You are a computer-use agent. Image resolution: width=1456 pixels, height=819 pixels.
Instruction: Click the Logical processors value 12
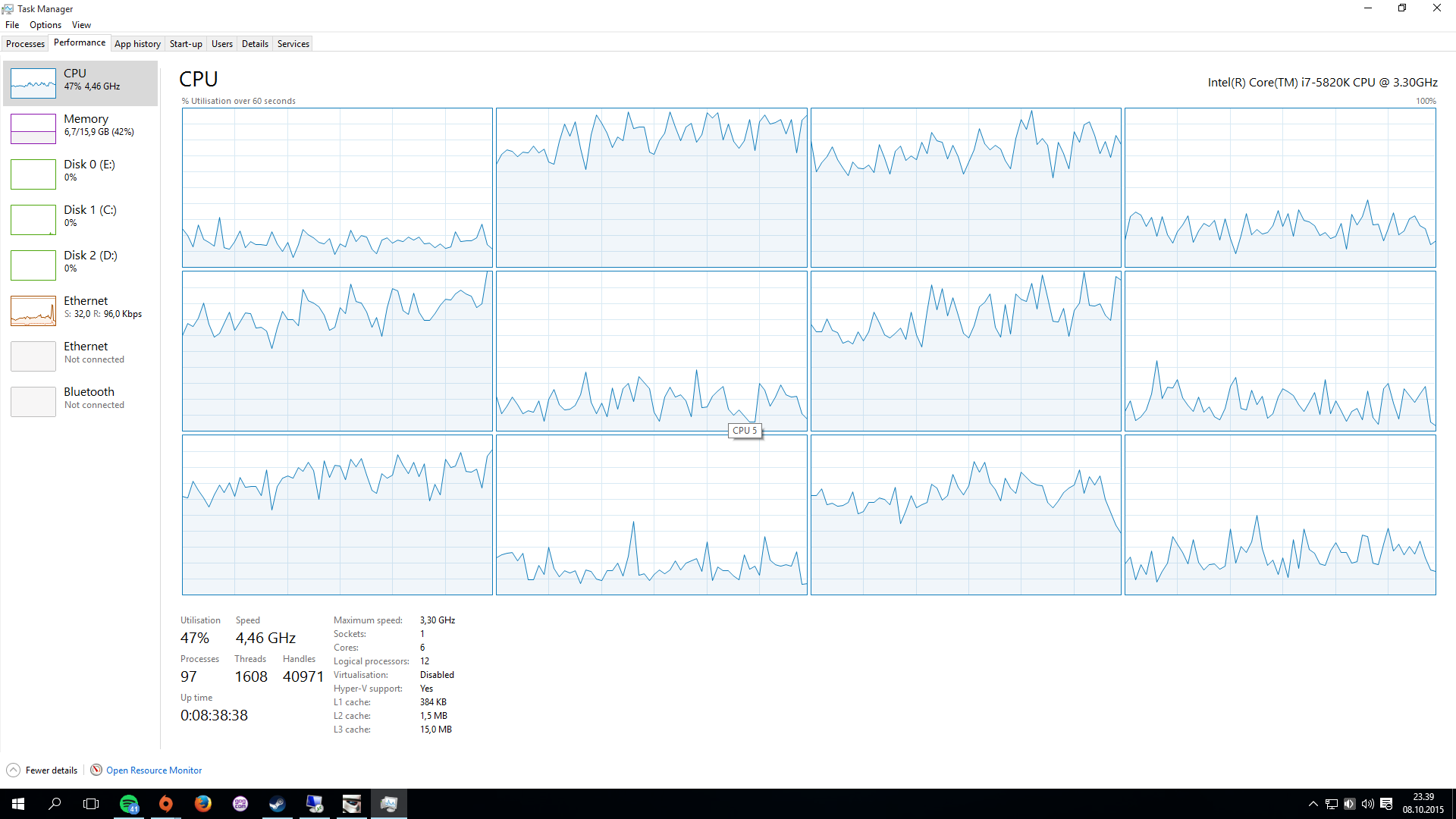(425, 661)
